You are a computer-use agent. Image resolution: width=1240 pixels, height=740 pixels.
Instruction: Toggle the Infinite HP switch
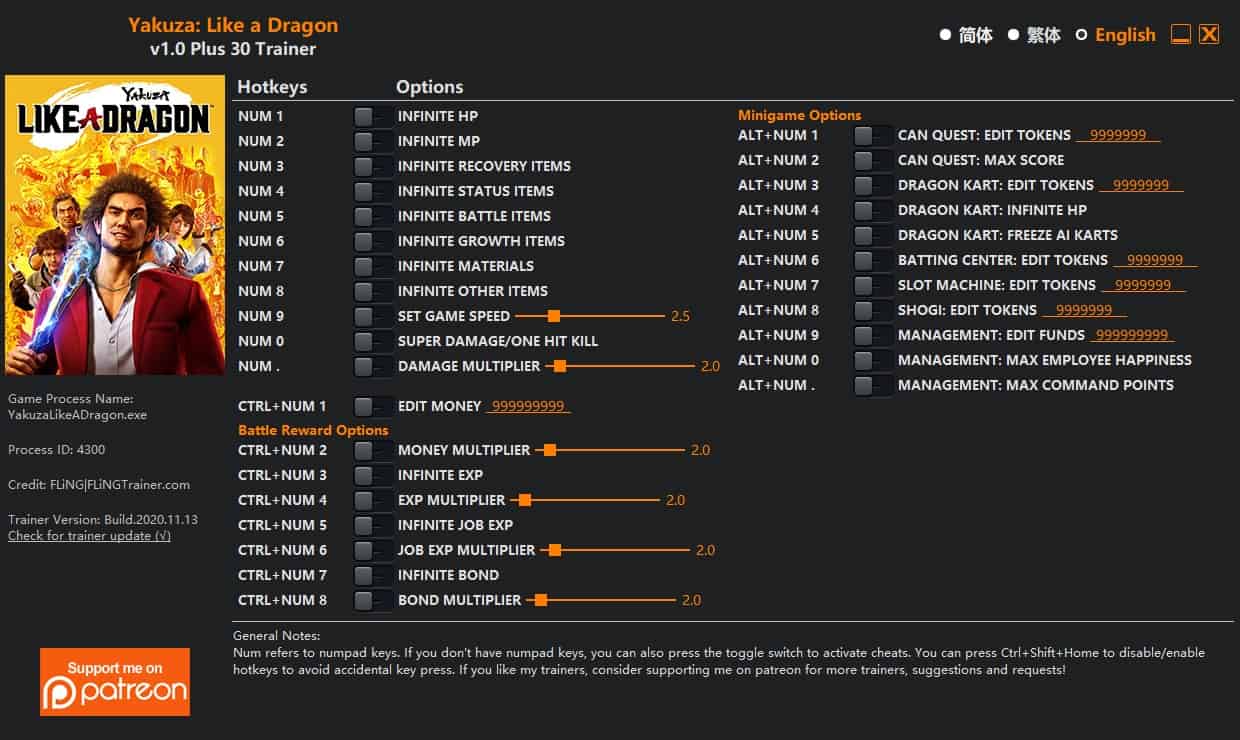pos(371,116)
